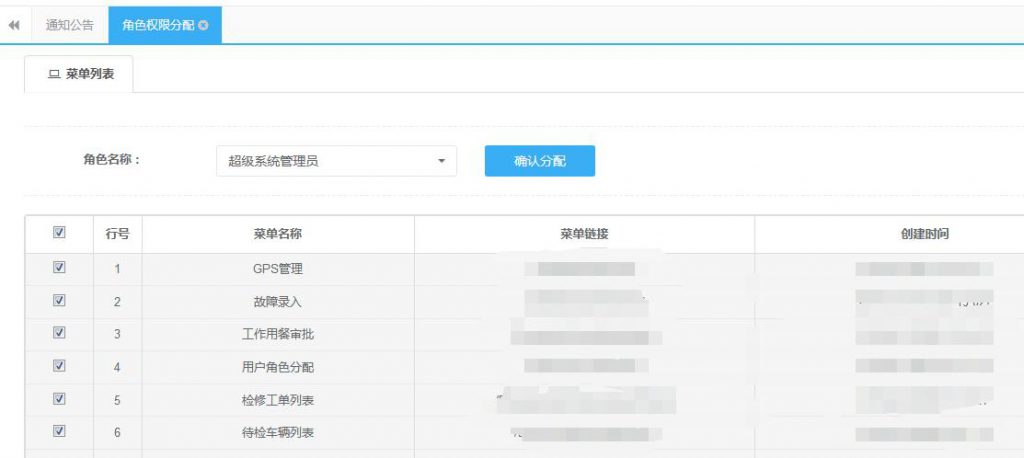Uncheck the GPS管理 row checkbox

click(x=59, y=267)
